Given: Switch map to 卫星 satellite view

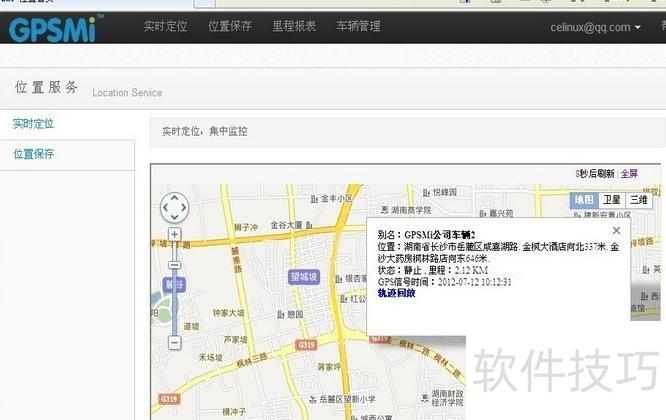Looking at the screenshot, I should pyautogui.click(x=611, y=200).
